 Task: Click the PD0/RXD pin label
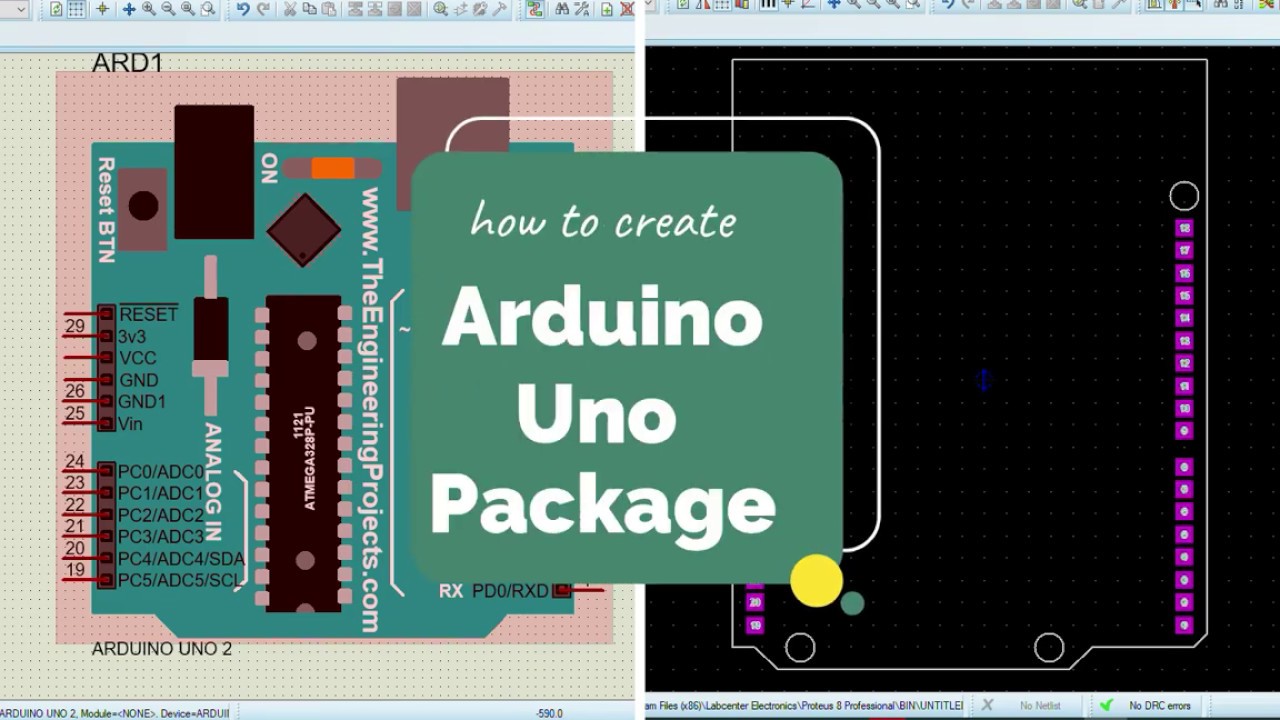pyautogui.click(x=510, y=591)
